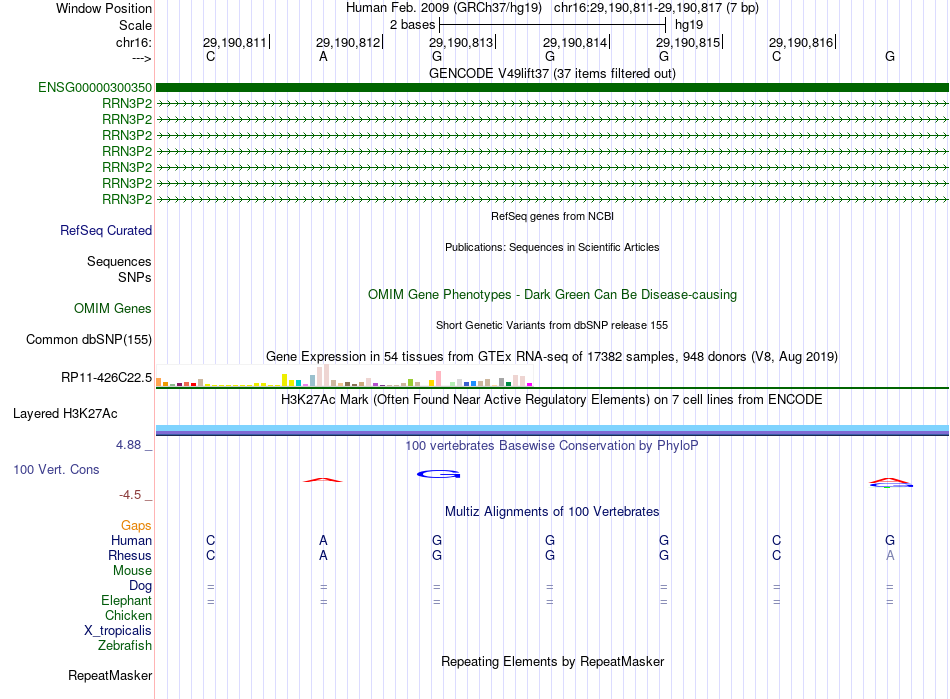950x699 pixels.
Task: Click the 4.88 PhyloP upper value
Action: [128, 445]
